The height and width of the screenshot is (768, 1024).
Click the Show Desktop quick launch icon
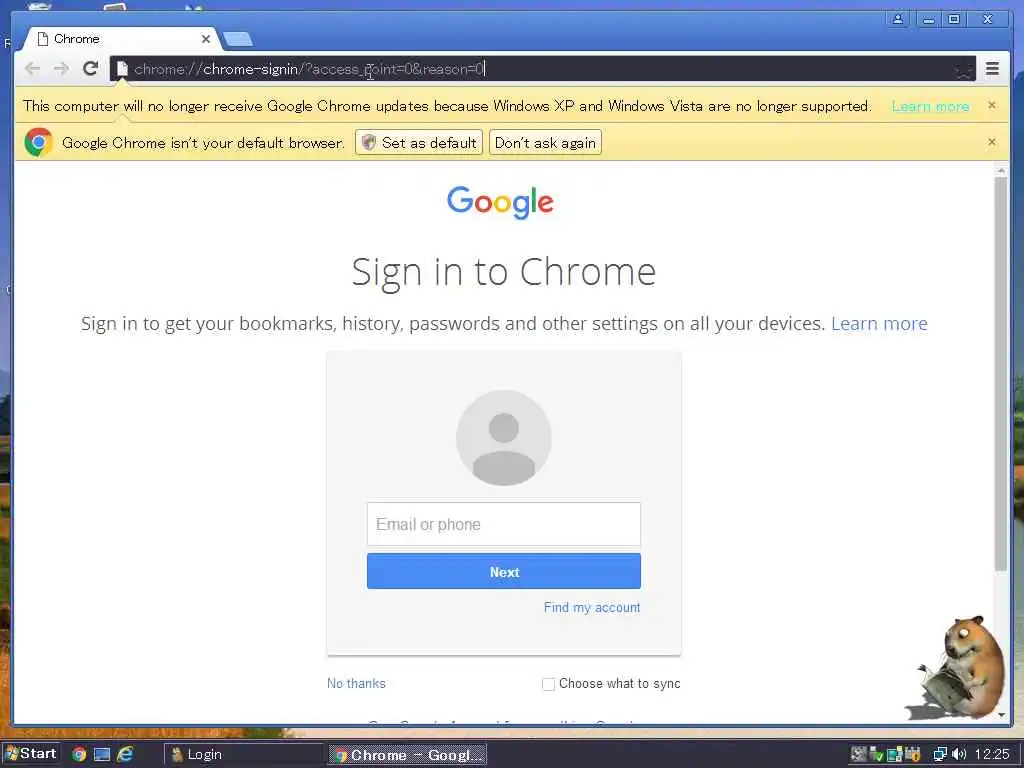pyautogui.click(x=102, y=754)
